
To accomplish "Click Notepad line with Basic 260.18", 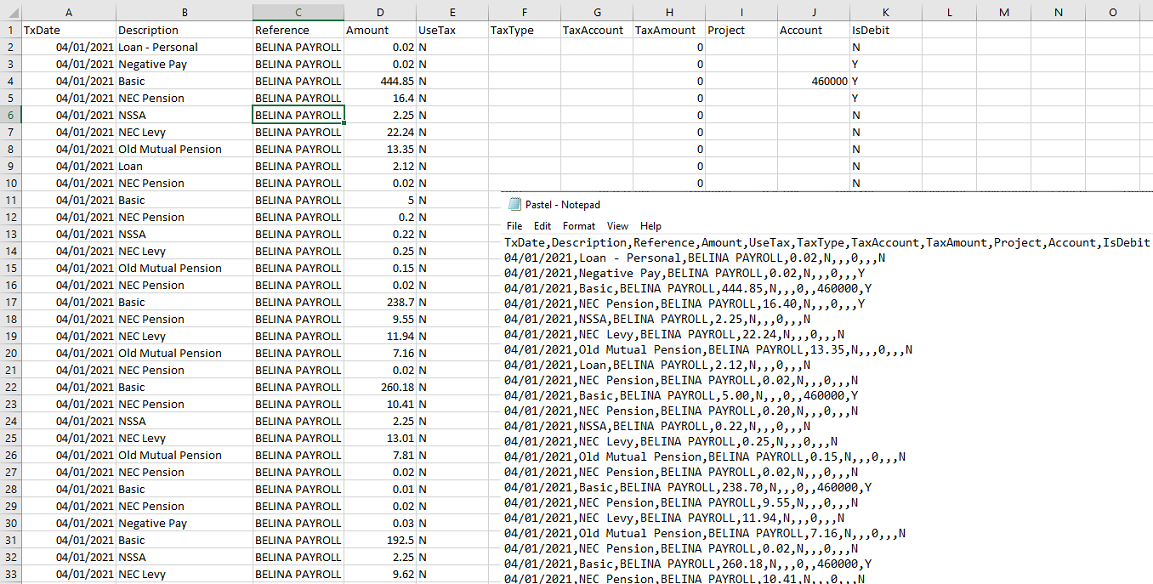I will 688,563.
